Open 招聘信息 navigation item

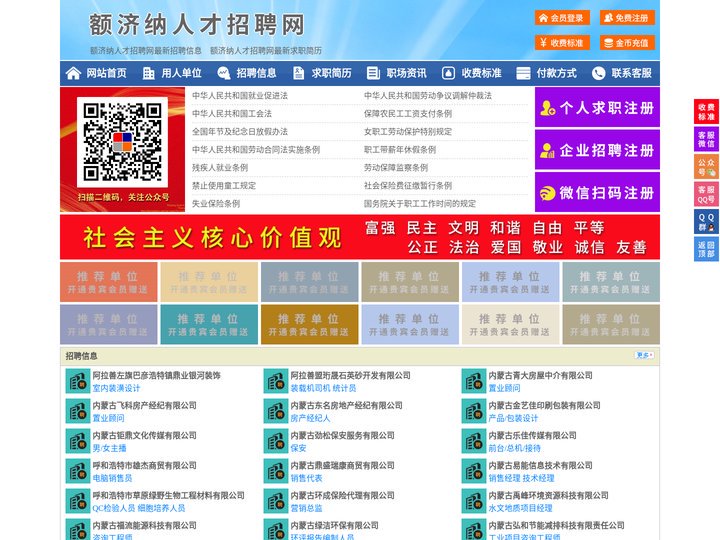tap(256, 73)
